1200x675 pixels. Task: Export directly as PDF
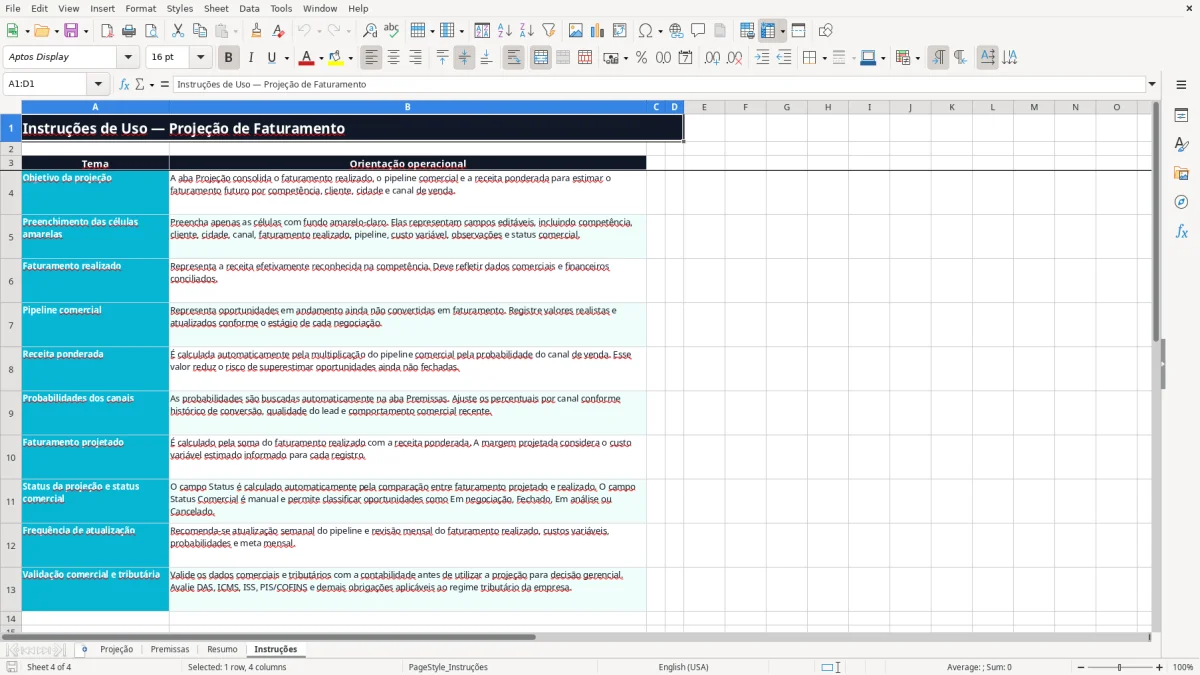(x=107, y=31)
